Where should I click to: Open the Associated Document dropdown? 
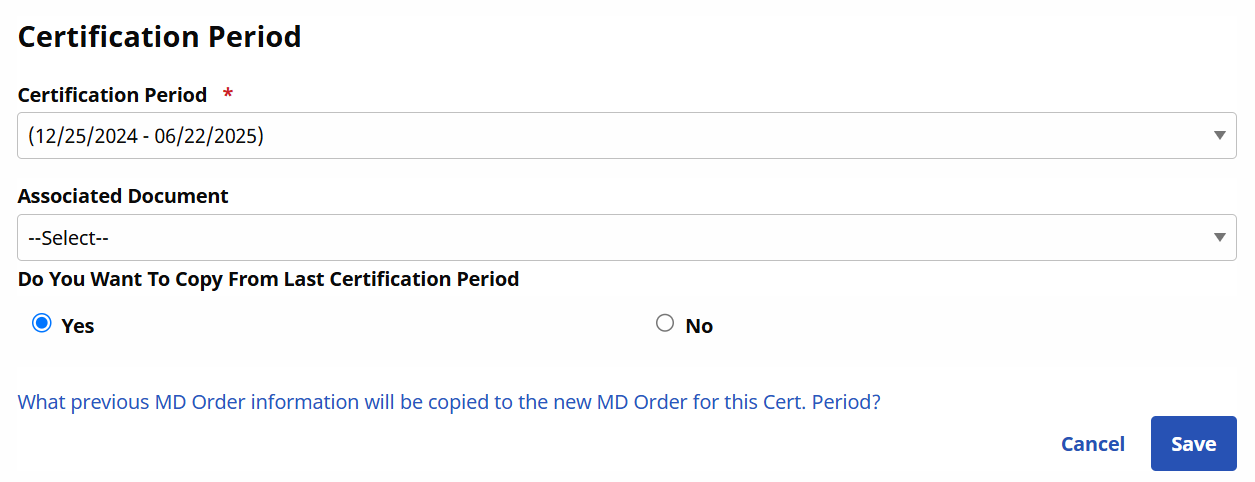click(x=626, y=238)
